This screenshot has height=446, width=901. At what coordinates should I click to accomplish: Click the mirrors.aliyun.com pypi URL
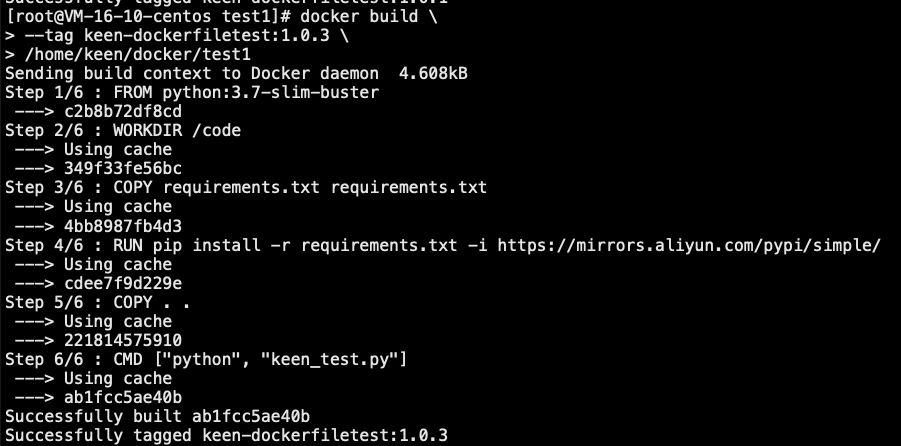[x=689, y=245]
